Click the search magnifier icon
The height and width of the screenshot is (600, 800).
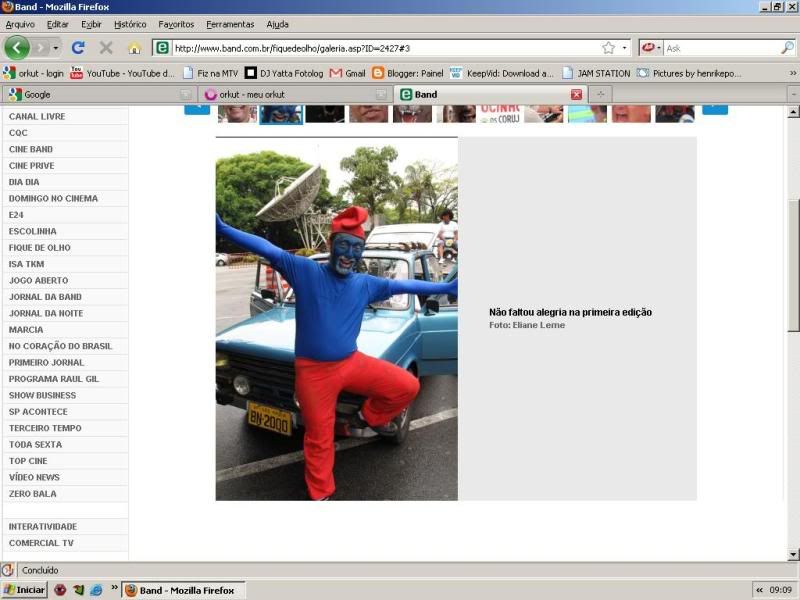tap(787, 48)
